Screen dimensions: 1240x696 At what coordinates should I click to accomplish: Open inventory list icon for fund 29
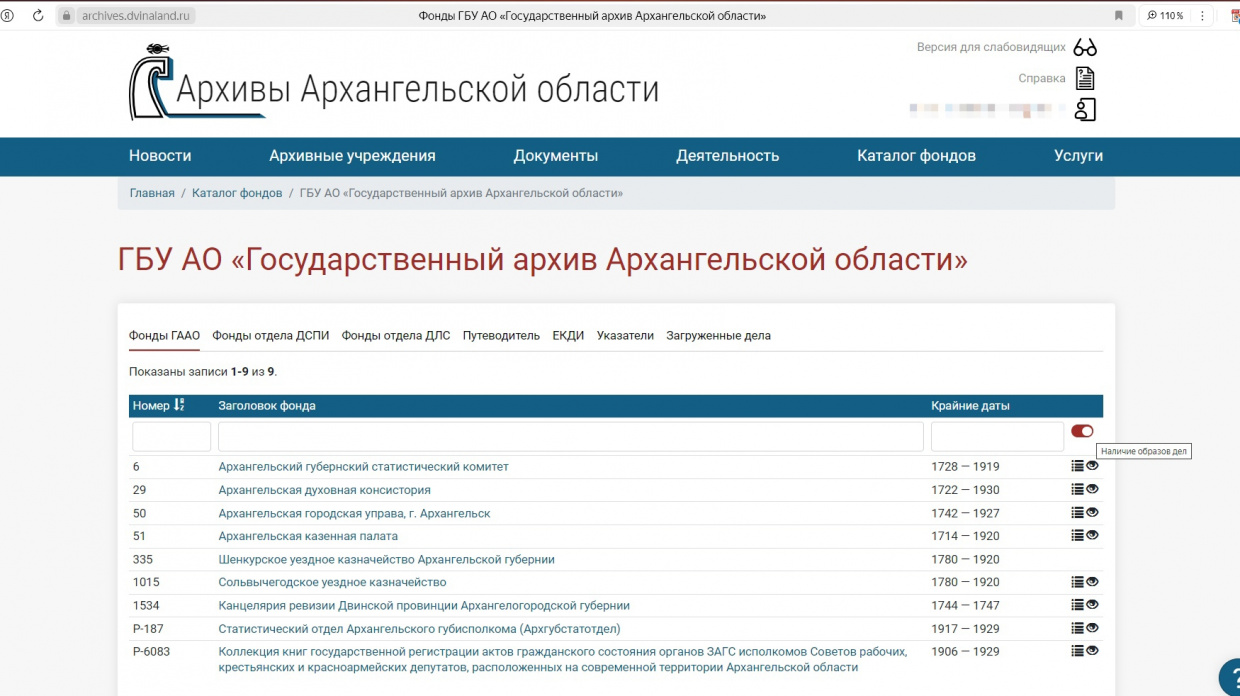coord(1077,489)
